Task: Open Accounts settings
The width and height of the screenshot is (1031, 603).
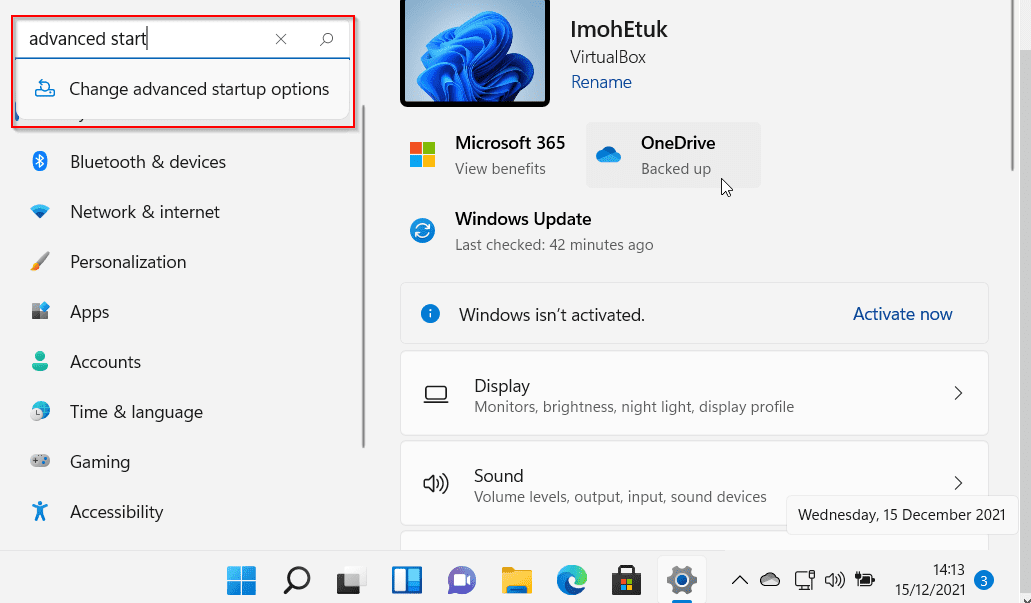Action: click(105, 362)
